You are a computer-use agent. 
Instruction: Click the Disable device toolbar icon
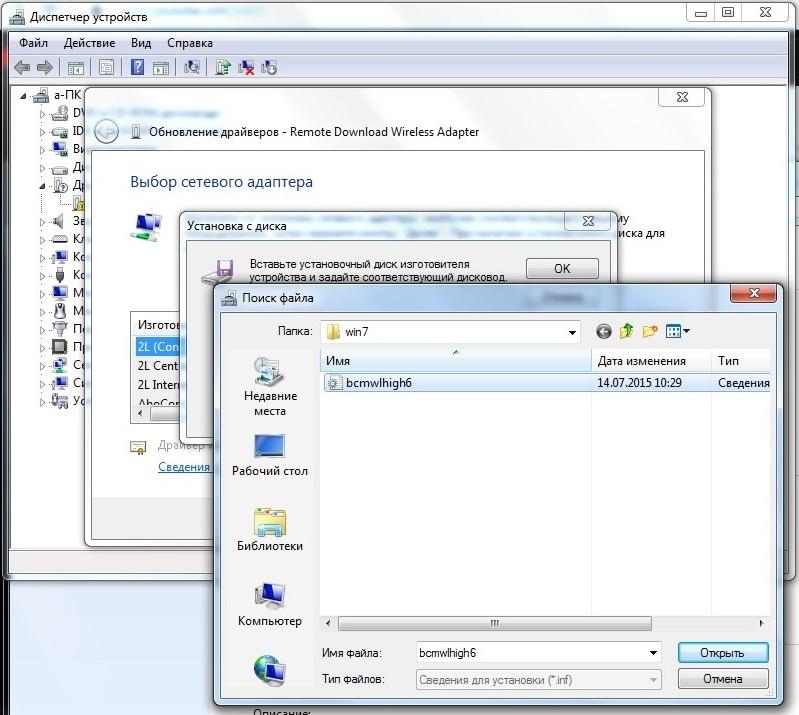point(269,67)
